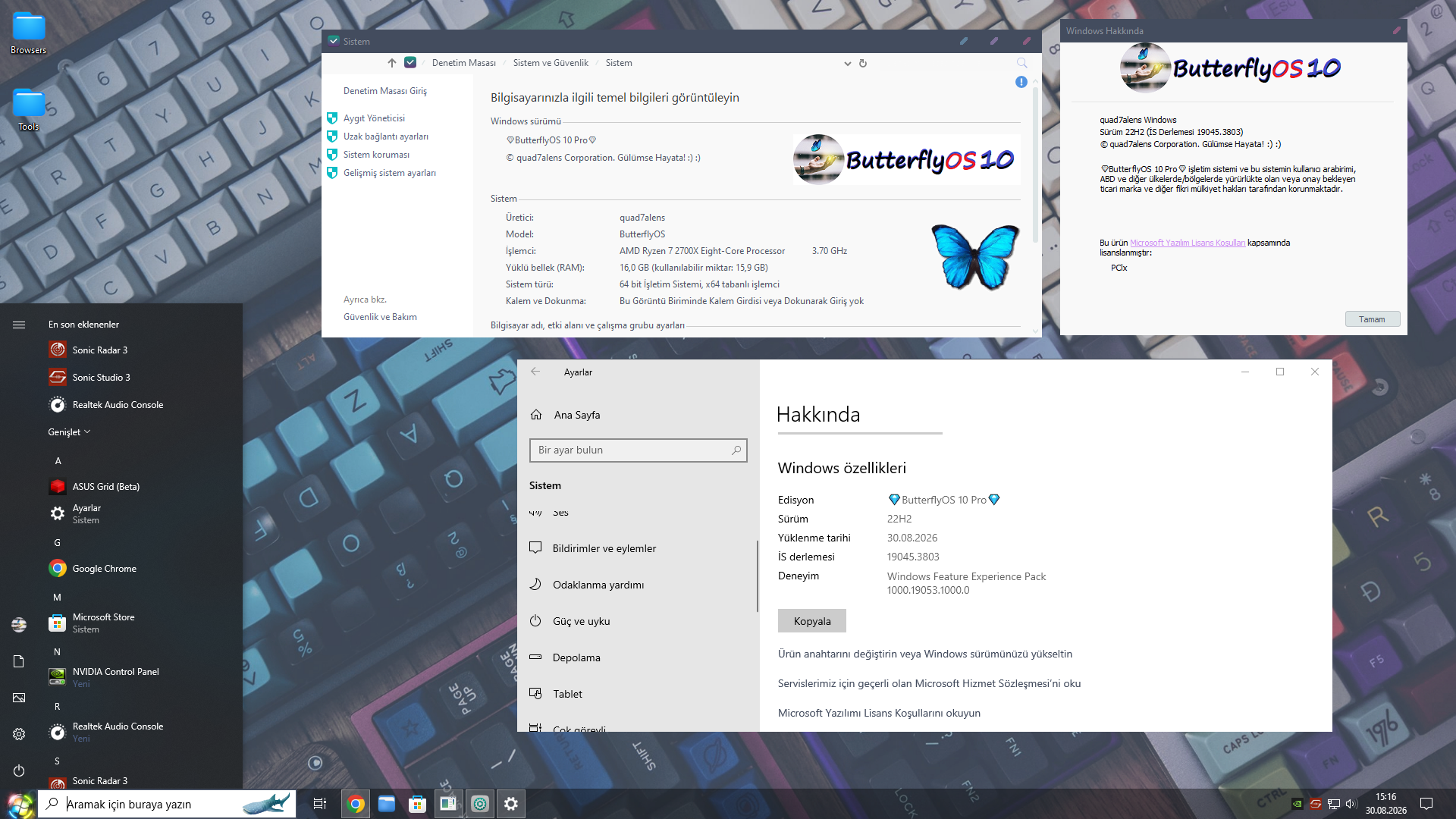Select Denetim Masası breadcrumb
Screen dimensions: 1456x819
(x=464, y=63)
